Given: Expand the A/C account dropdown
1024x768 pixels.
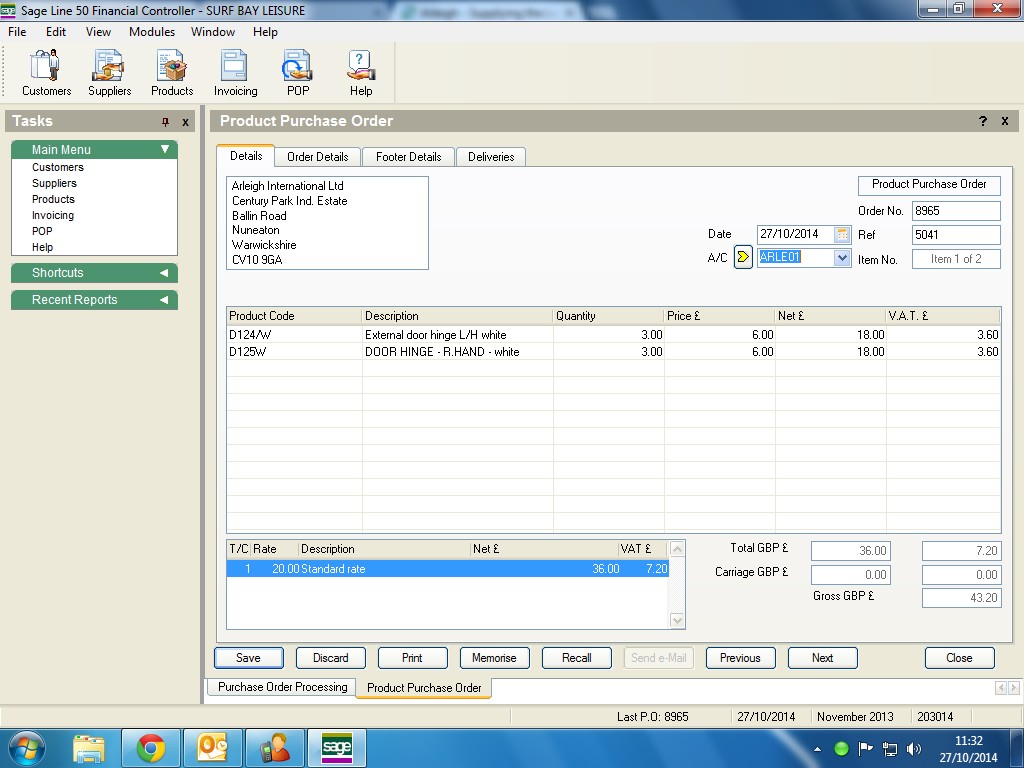Looking at the screenshot, I should (x=841, y=258).
